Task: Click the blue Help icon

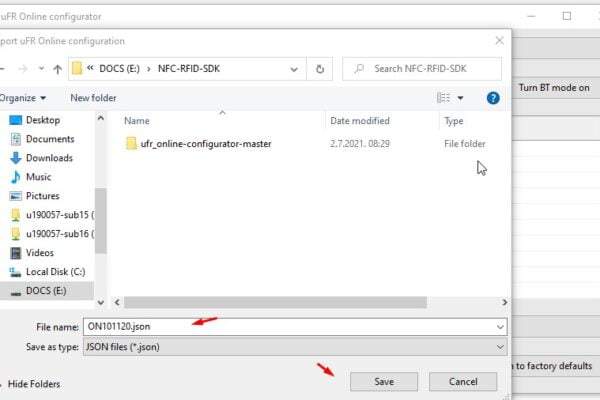Action: pyautogui.click(x=493, y=98)
